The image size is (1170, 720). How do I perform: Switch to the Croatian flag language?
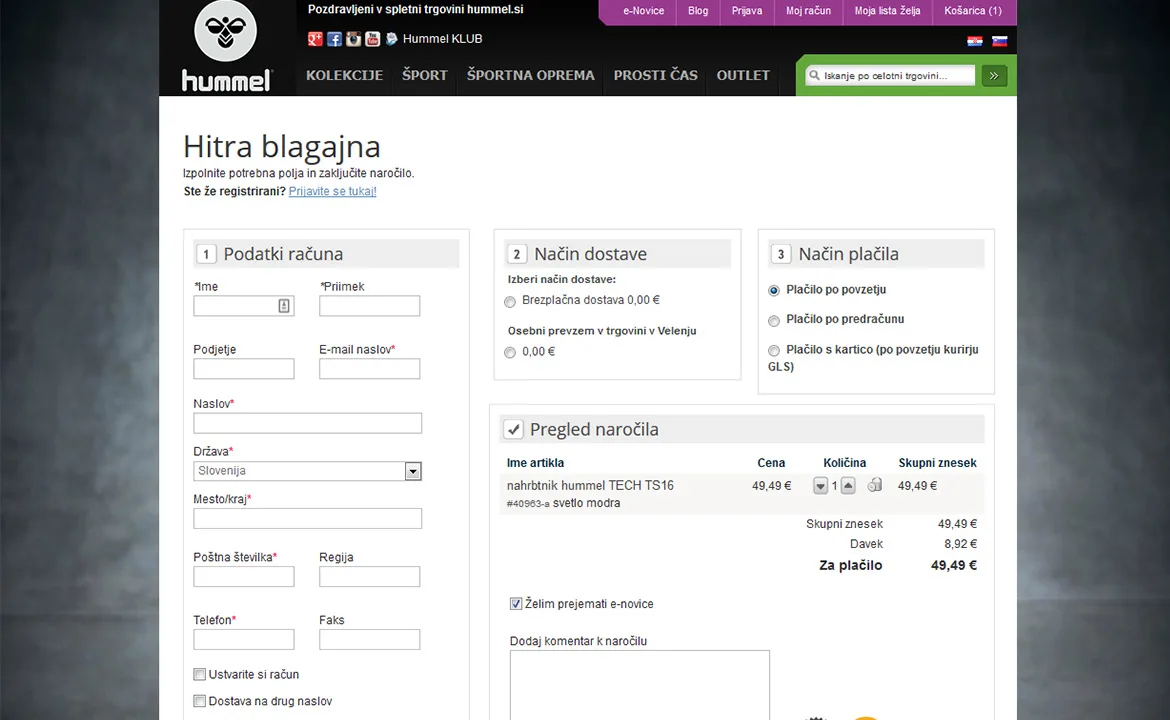point(975,41)
